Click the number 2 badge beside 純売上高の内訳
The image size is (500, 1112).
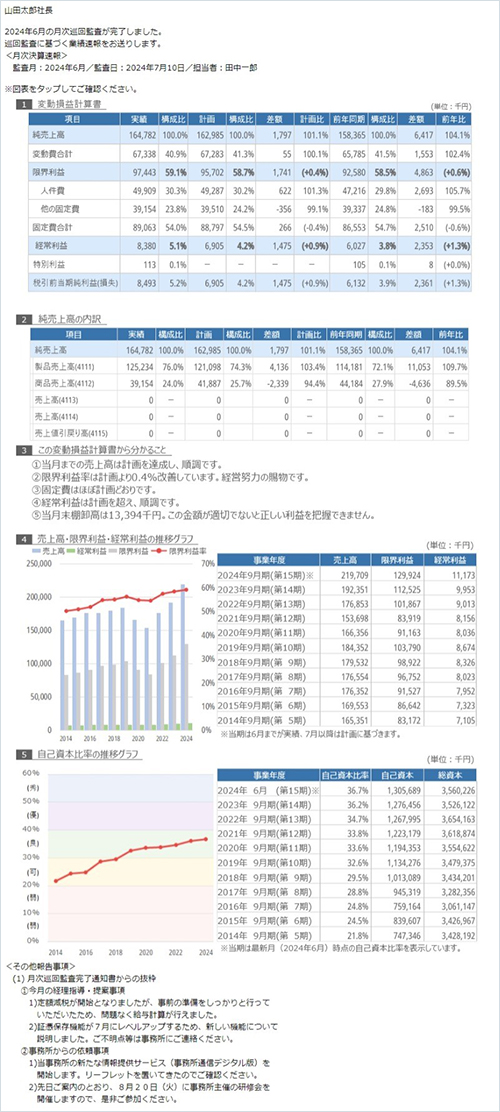pyautogui.click(x=24, y=319)
